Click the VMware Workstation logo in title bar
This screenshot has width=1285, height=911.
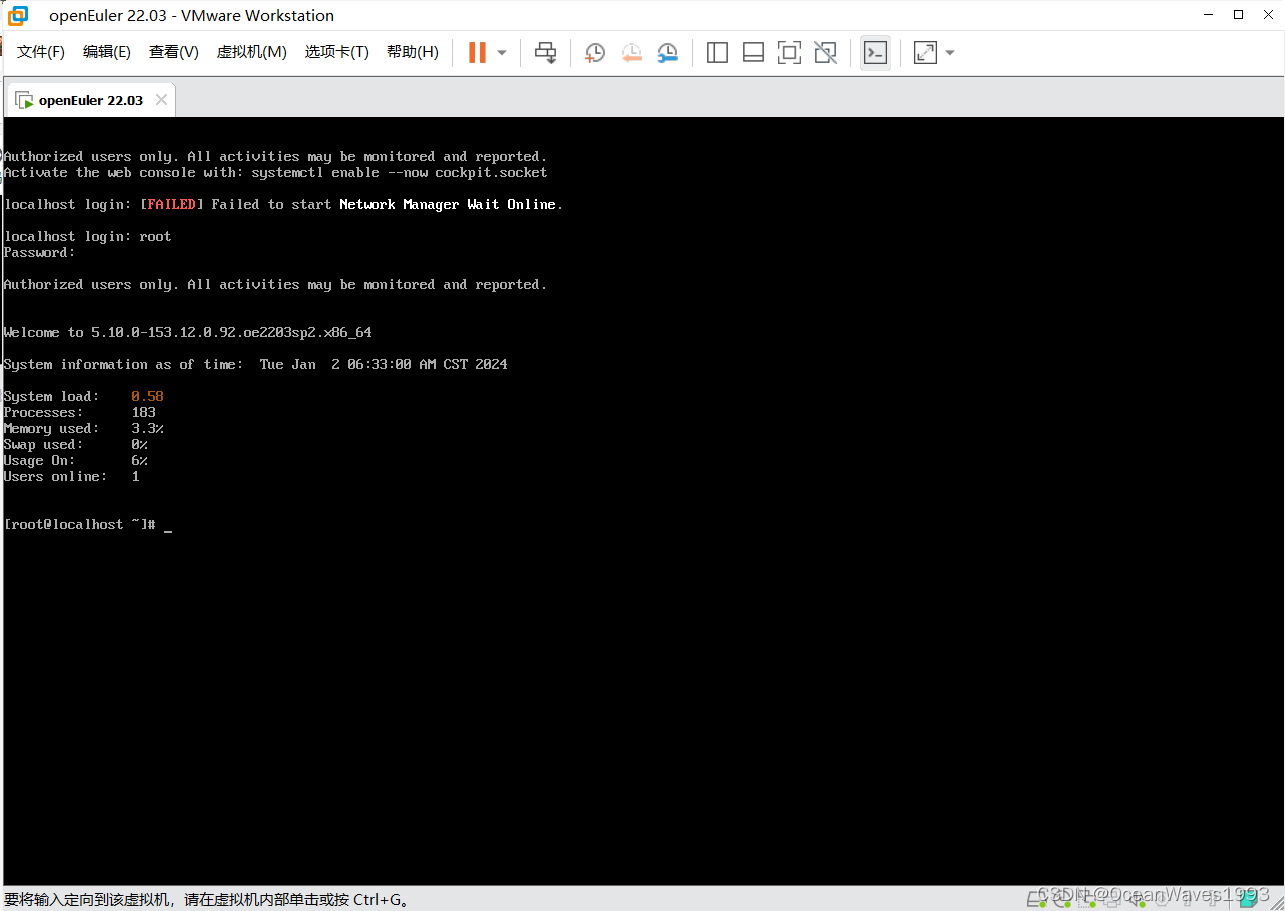click(x=18, y=15)
